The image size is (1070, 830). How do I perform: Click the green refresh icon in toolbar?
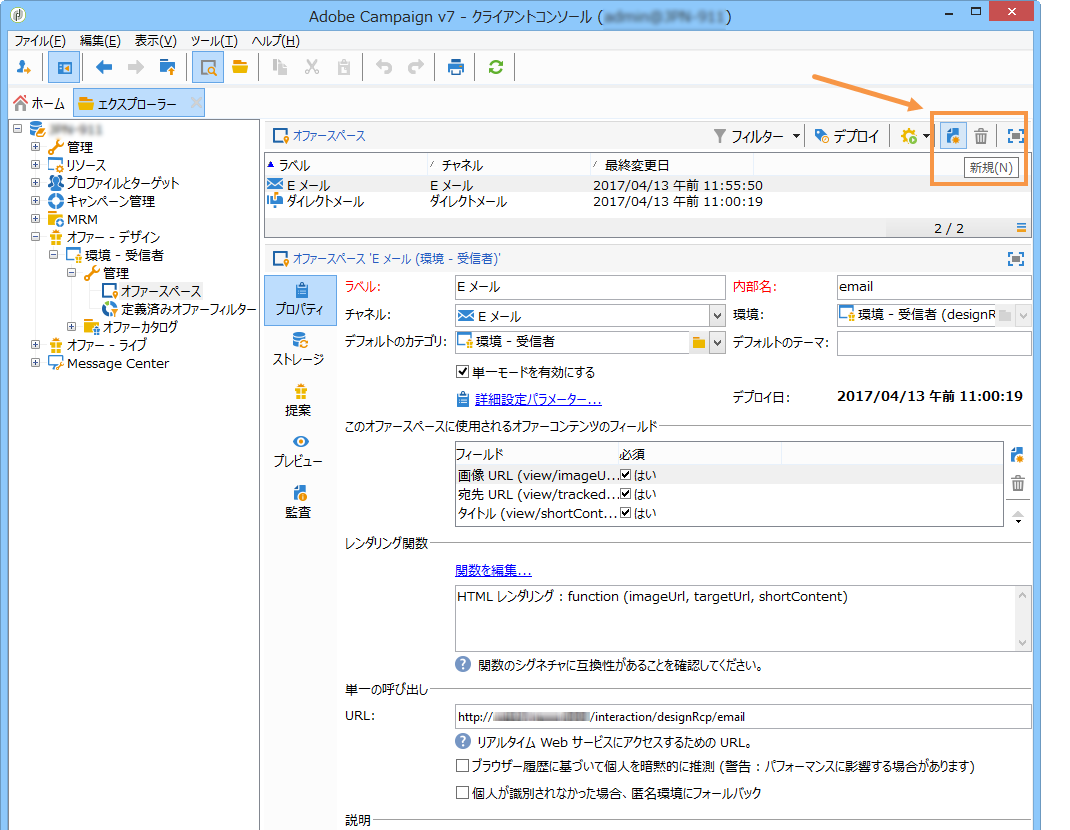[495, 67]
